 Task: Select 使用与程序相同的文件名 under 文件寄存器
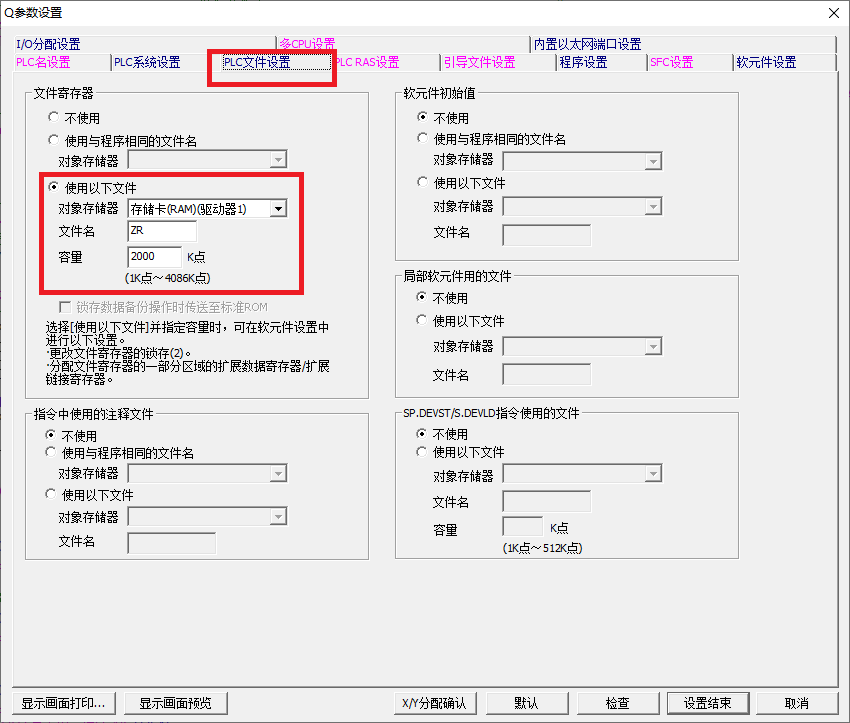pyautogui.click(x=54, y=141)
